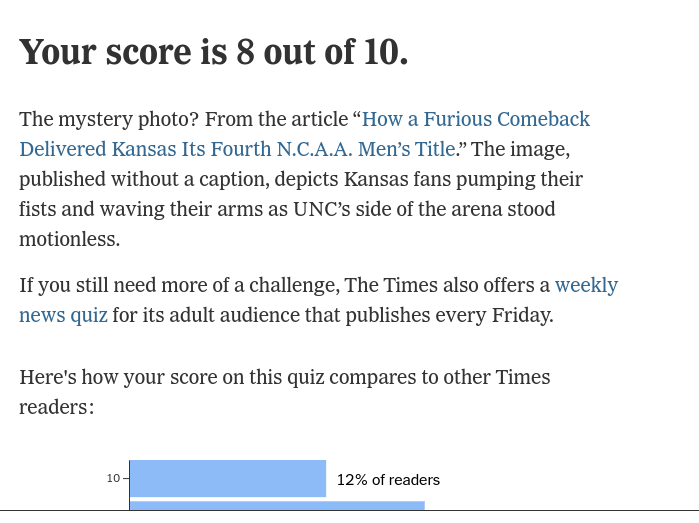Click the "12% of readers" bar label
Image resolution: width=699 pixels, height=523 pixels.
[x=388, y=480]
